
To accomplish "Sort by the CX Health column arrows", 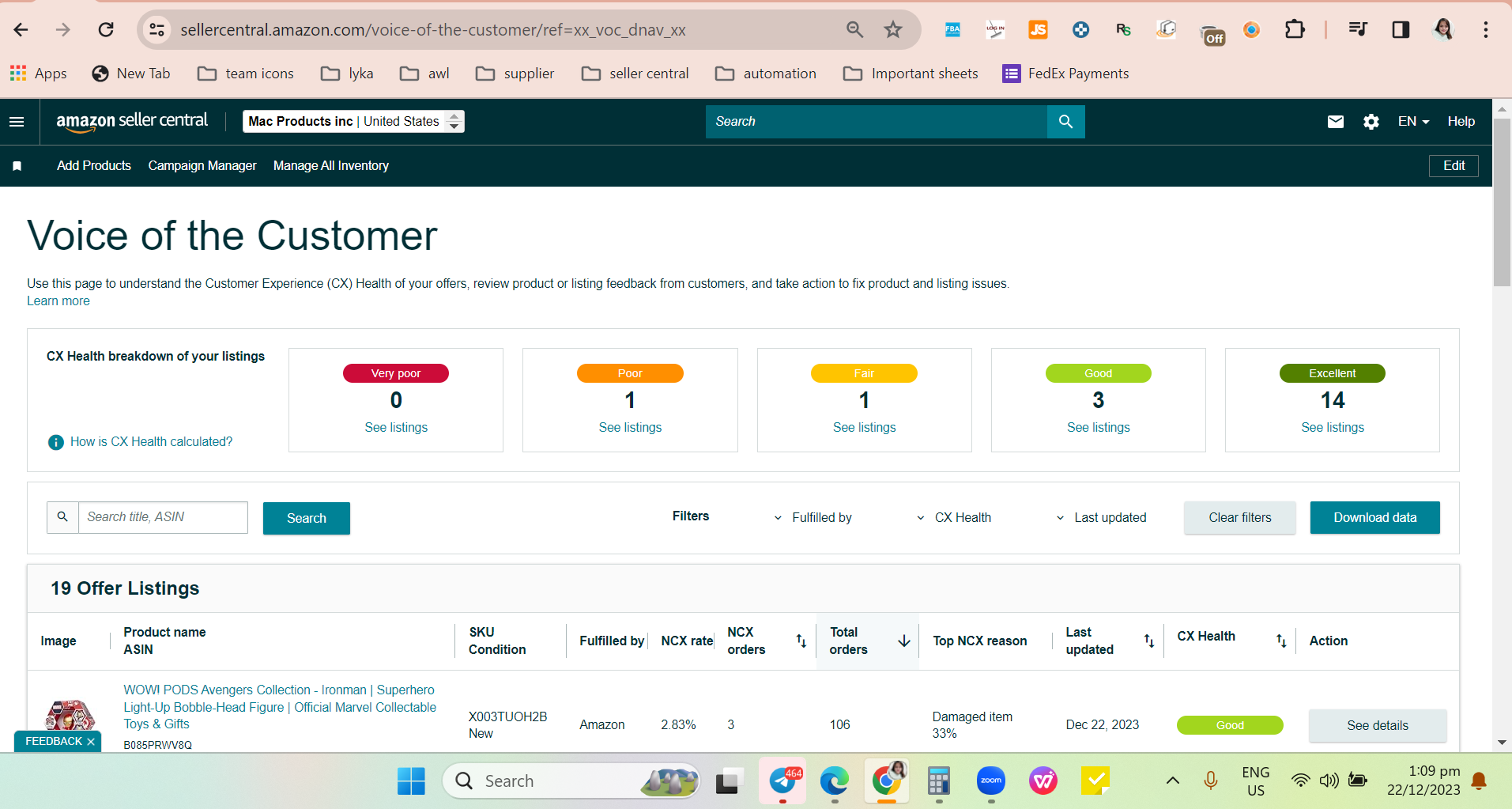I will 1281,641.
